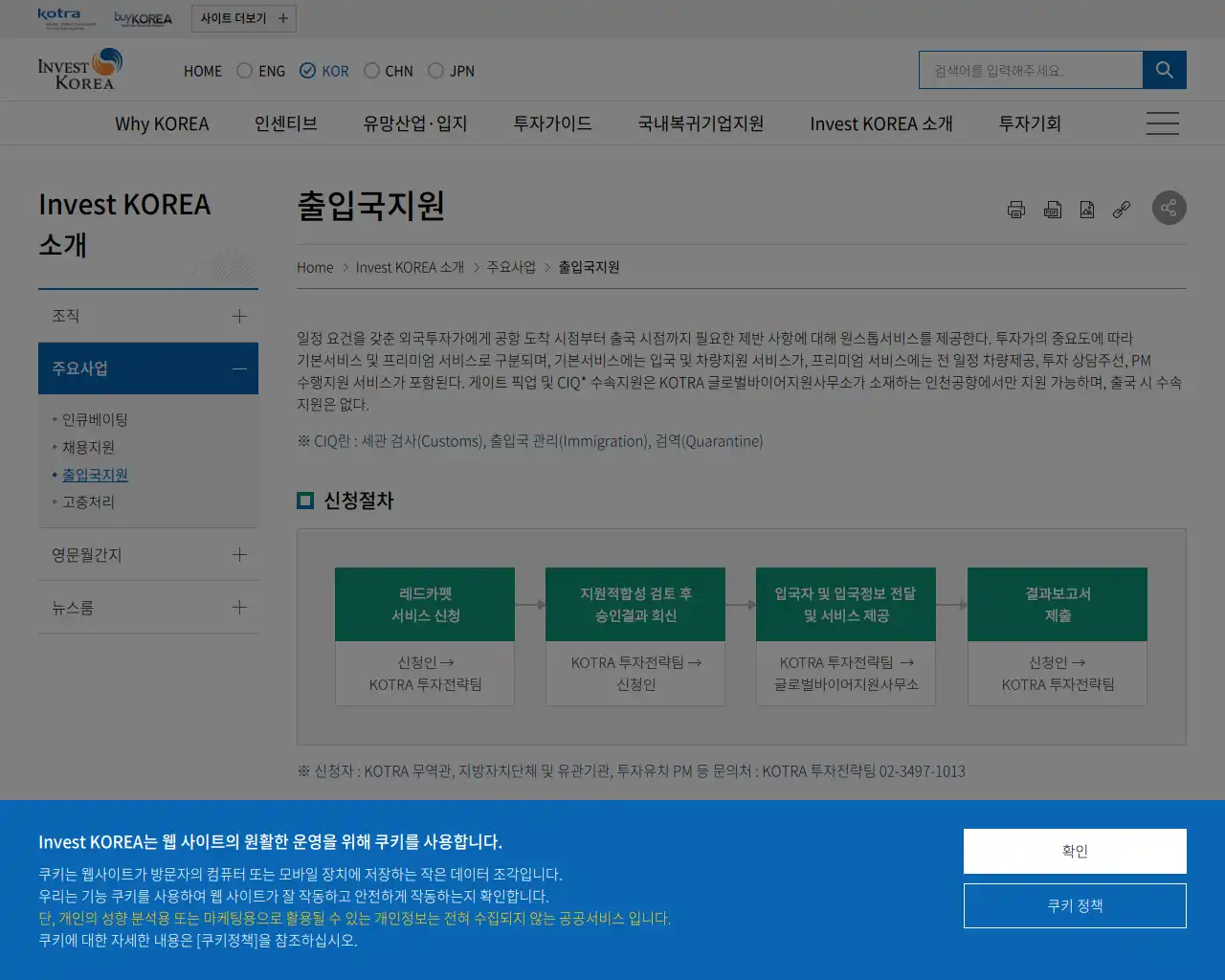This screenshot has width=1225, height=980.
Task: Click the search magnifier icon
Action: click(x=1164, y=69)
